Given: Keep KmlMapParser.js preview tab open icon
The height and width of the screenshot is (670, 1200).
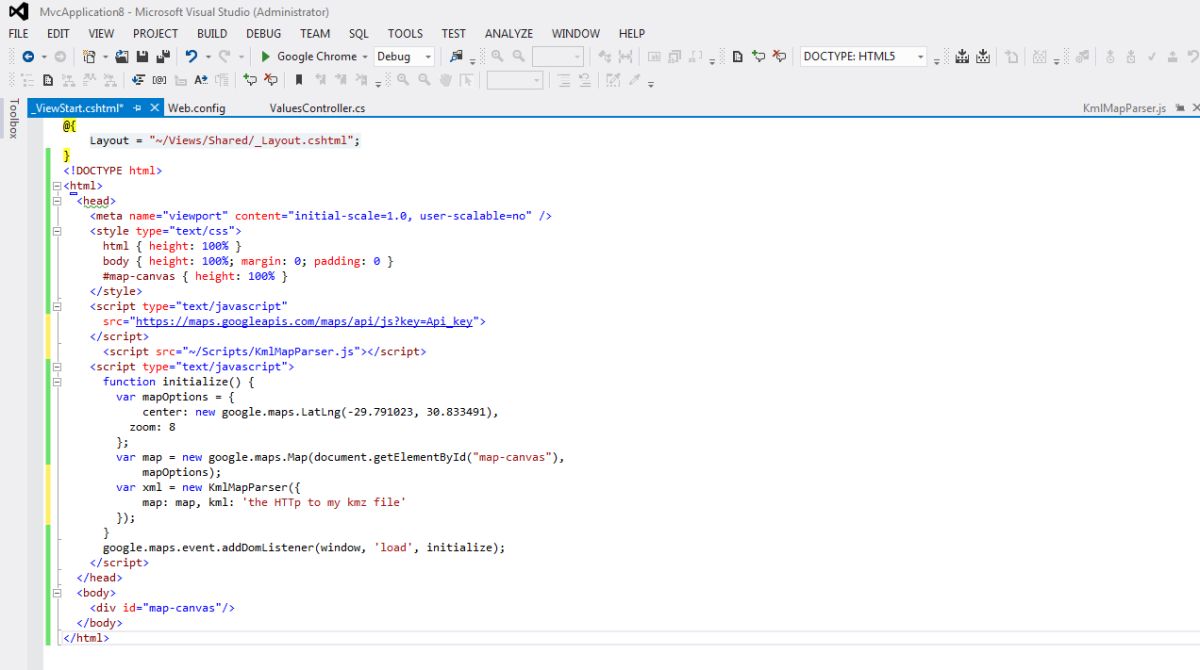Looking at the screenshot, I should click(1179, 108).
